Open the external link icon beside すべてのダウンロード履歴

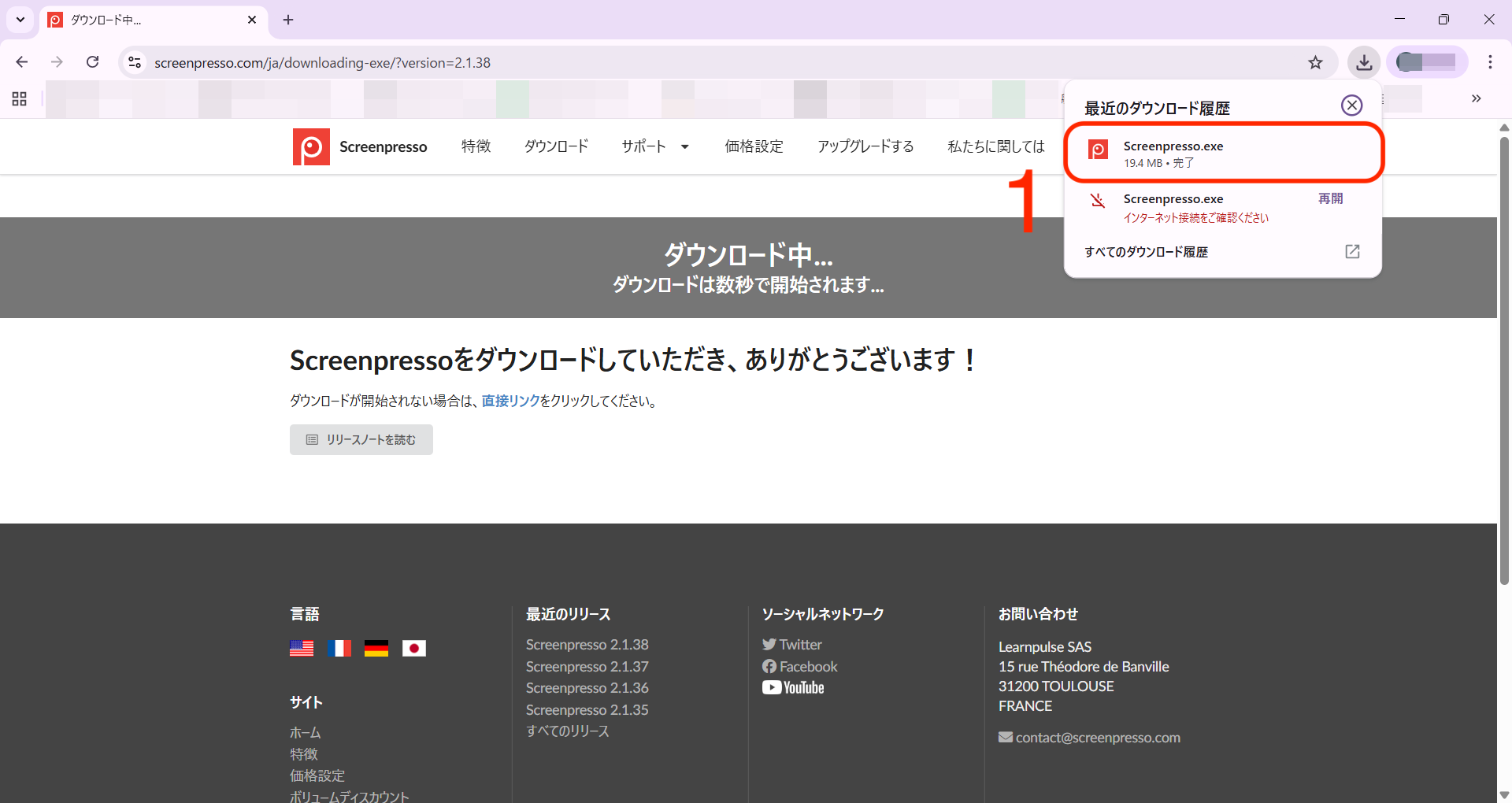1352,251
